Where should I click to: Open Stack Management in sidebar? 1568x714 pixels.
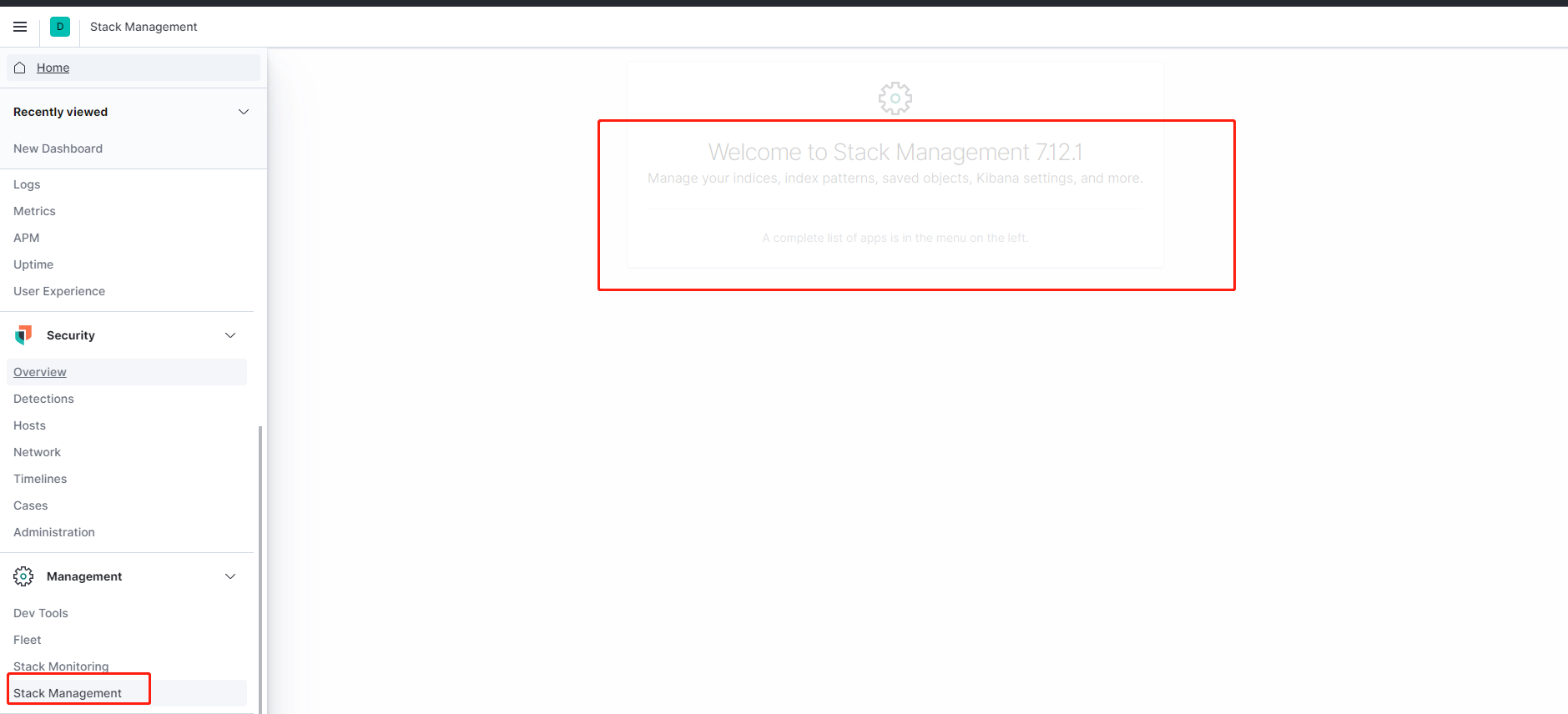click(x=127, y=693)
